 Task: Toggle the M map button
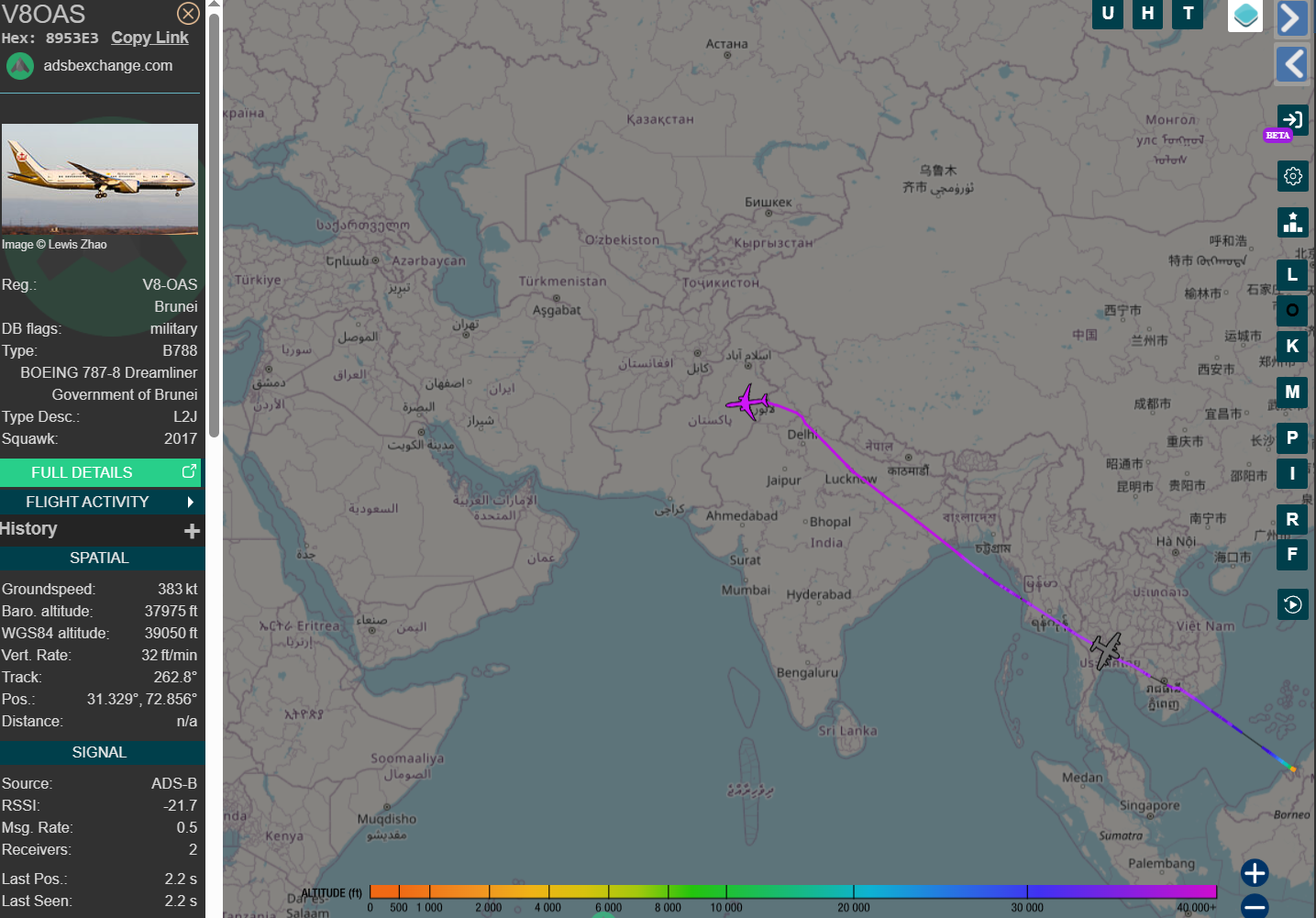(1292, 392)
